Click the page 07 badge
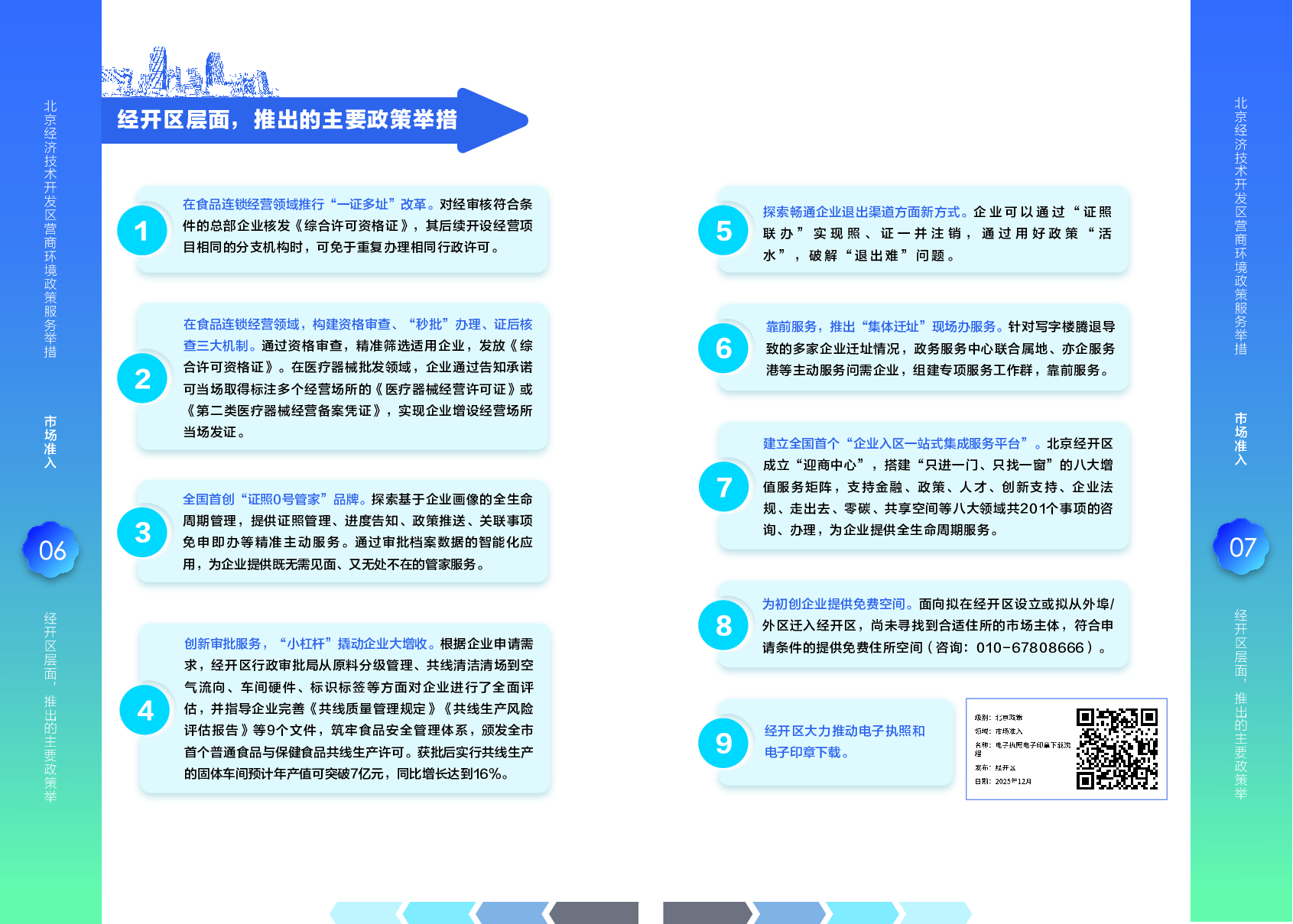The height and width of the screenshot is (924, 1293). (x=1242, y=547)
